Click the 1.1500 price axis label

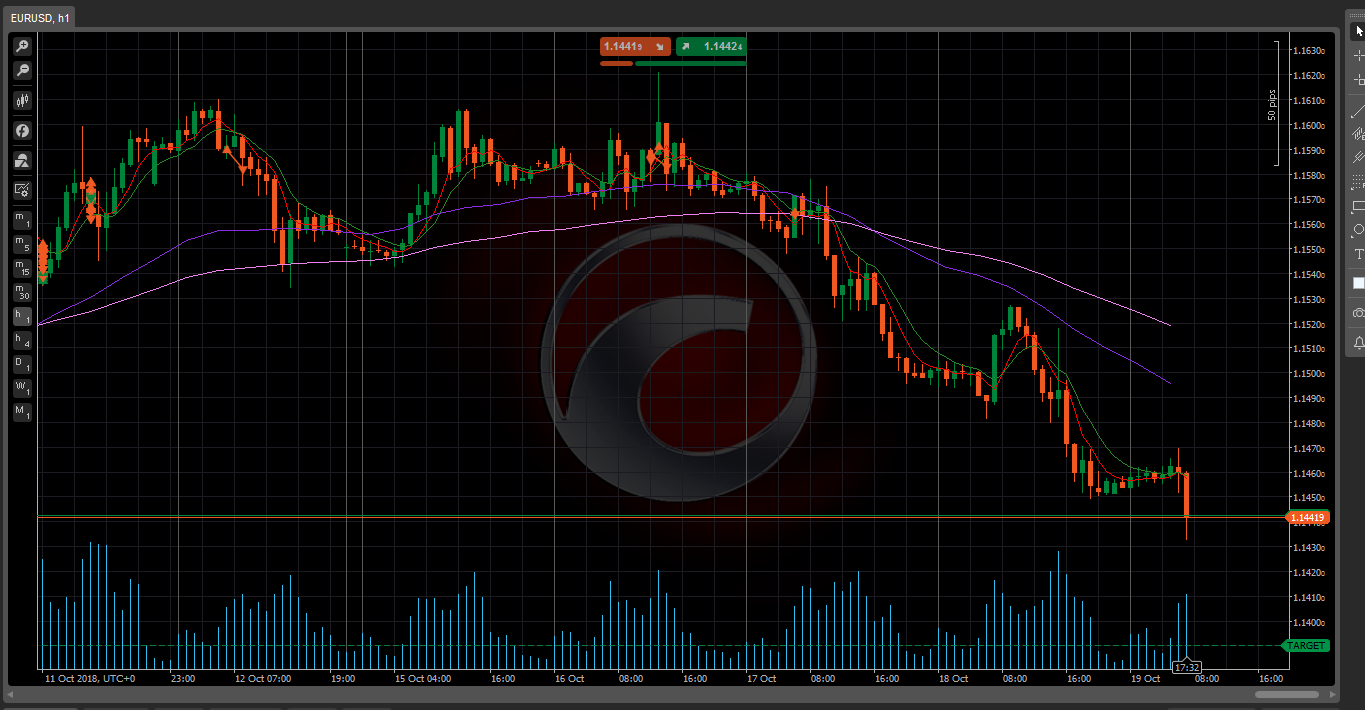1309,374
